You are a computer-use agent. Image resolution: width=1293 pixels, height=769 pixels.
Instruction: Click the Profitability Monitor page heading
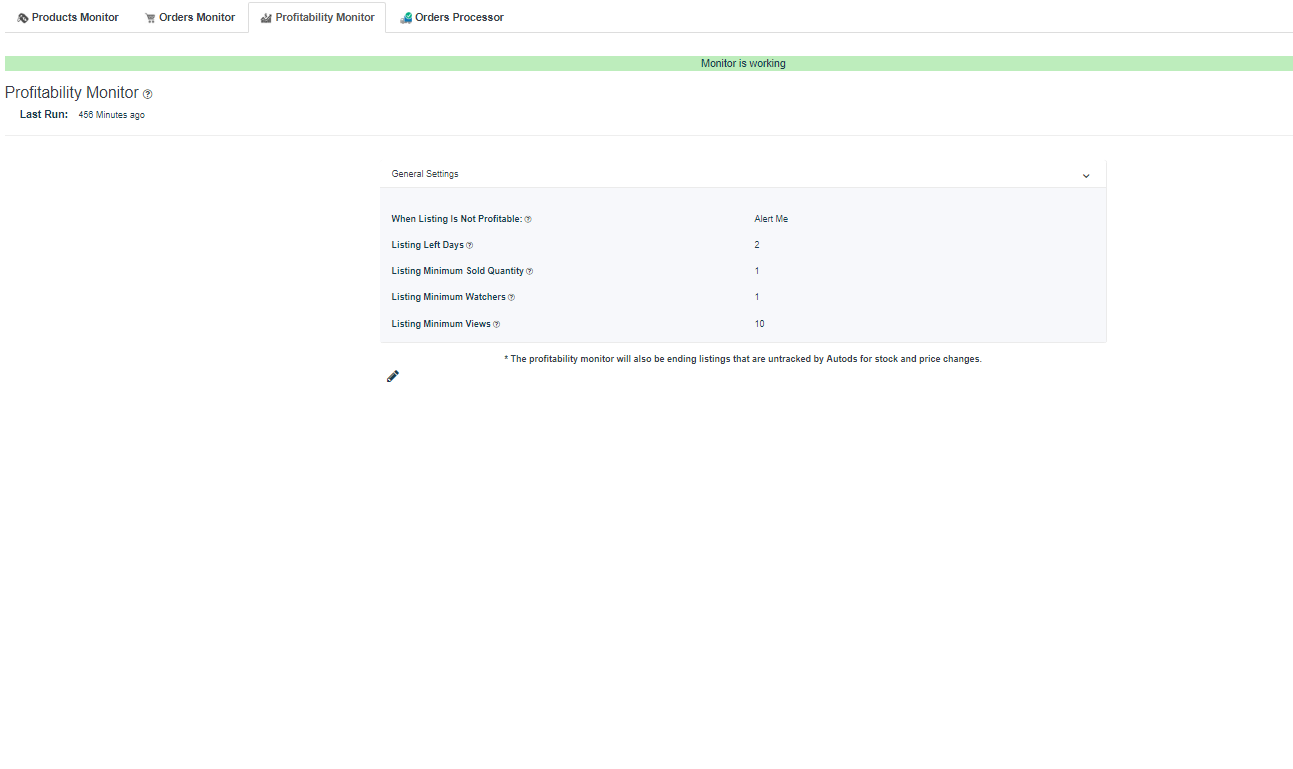point(72,93)
